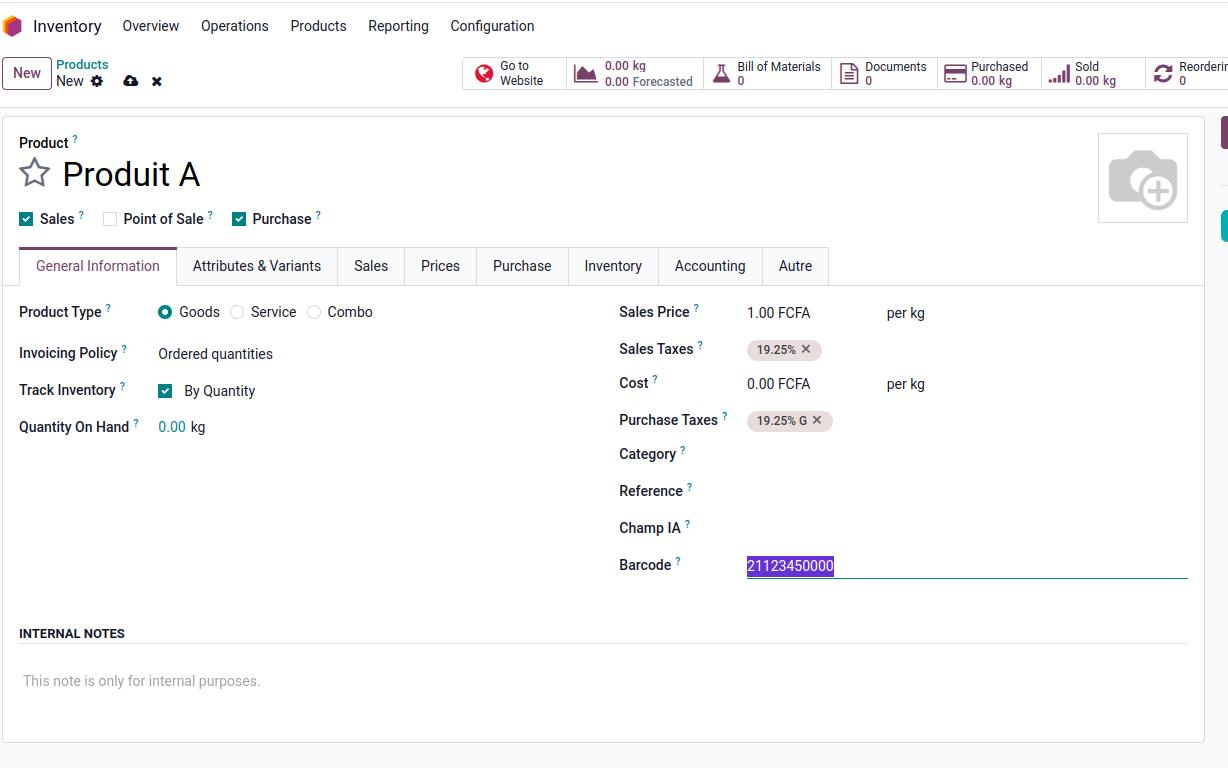Click the favorite star next to Produit A

click(x=35, y=173)
